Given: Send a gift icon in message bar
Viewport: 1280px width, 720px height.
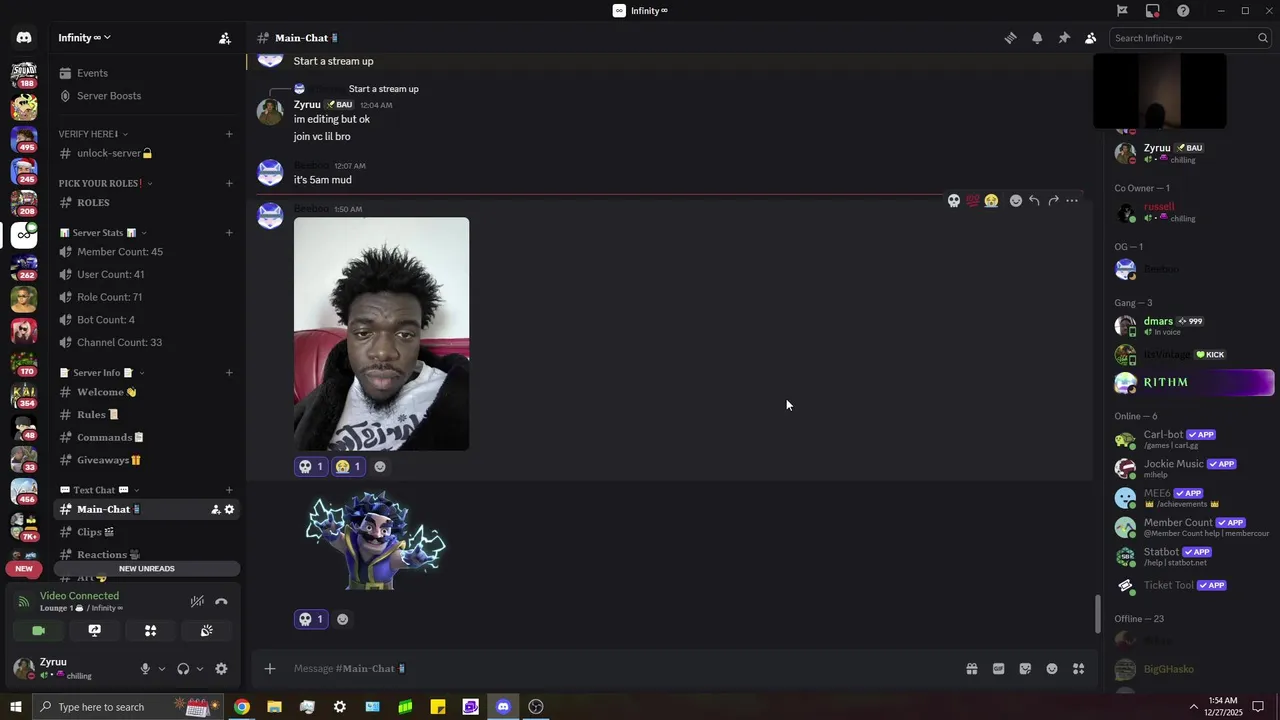Looking at the screenshot, I should (971, 669).
